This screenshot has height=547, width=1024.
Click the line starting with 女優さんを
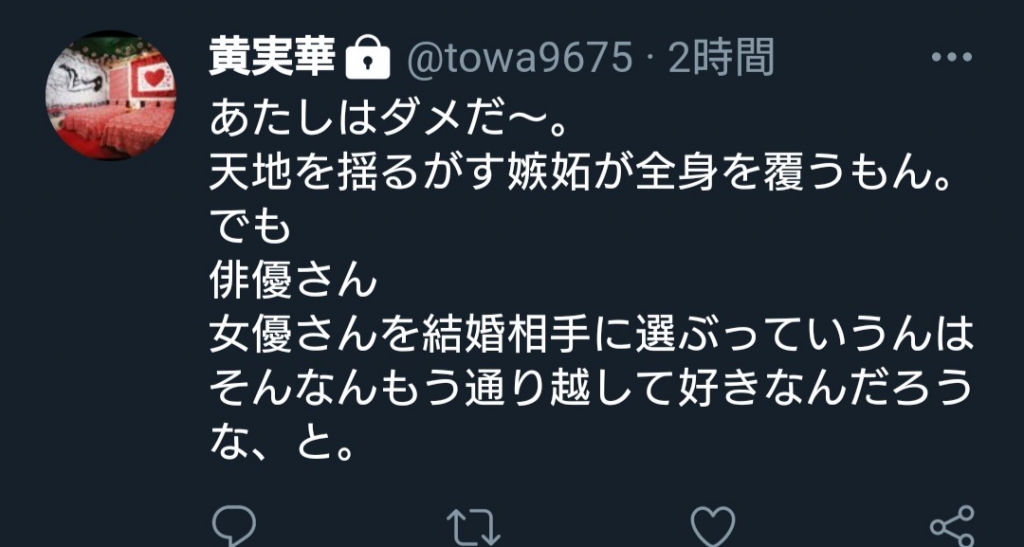pyautogui.click(x=592, y=338)
